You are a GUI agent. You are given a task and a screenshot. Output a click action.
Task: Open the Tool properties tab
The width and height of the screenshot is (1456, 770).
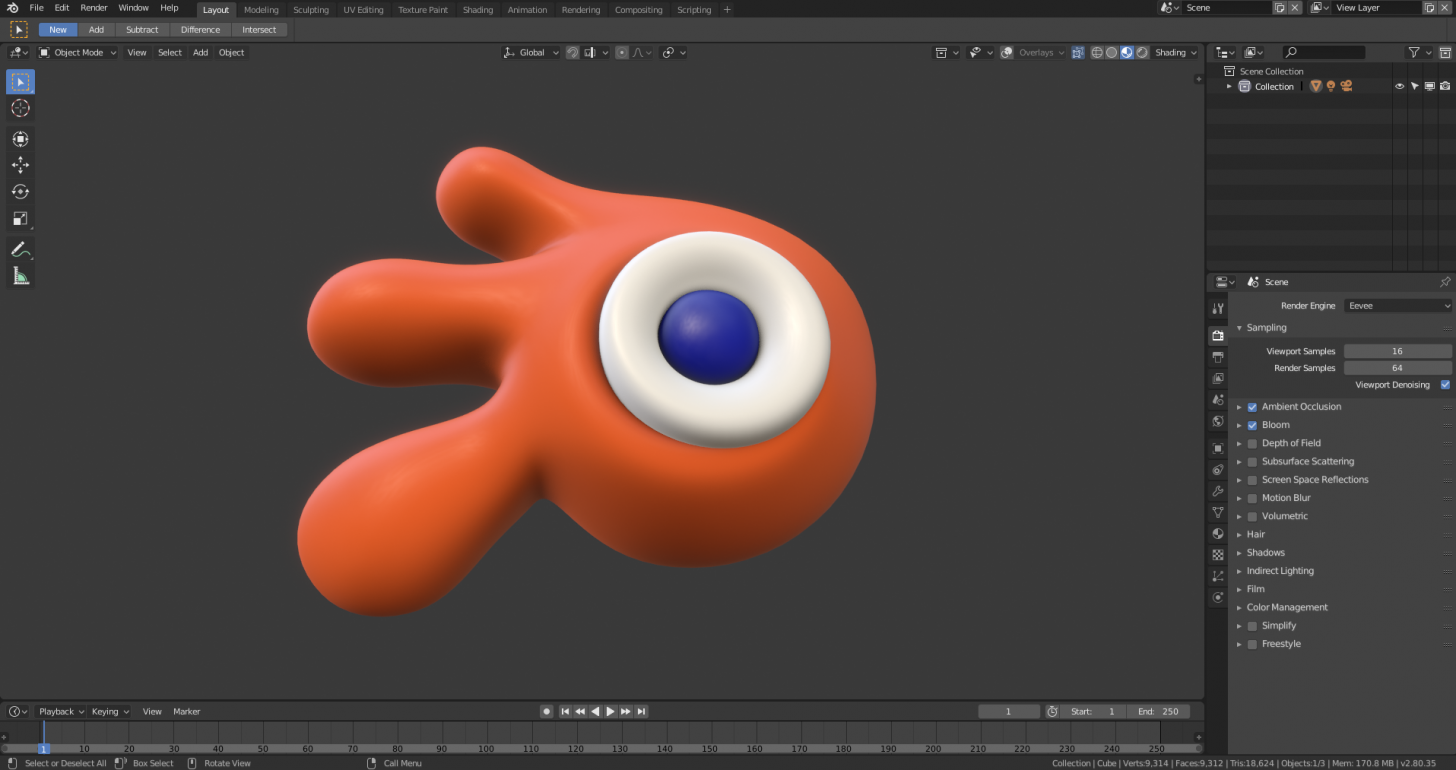point(1217,308)
